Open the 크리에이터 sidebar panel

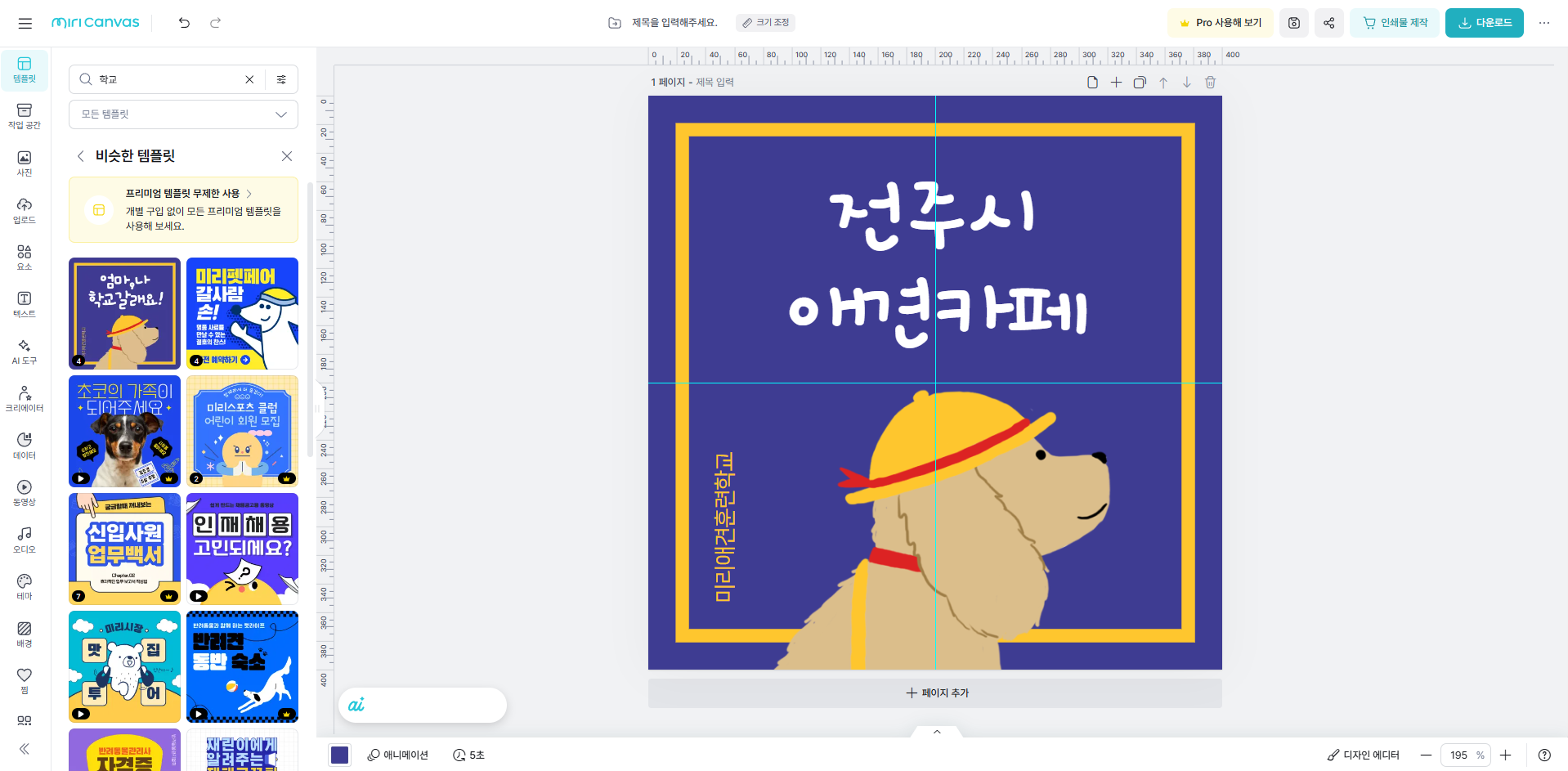[25, 399]
